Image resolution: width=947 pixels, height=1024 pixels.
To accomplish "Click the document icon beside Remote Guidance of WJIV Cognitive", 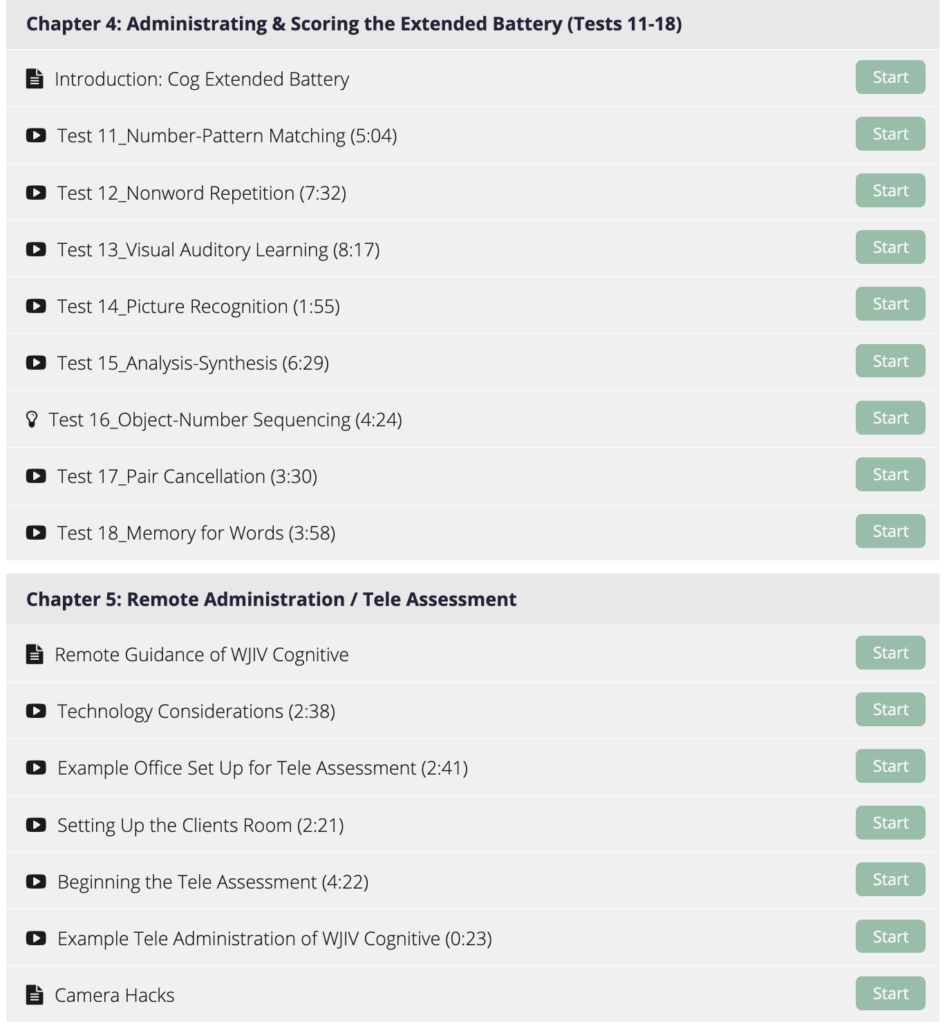I will 35,654.
